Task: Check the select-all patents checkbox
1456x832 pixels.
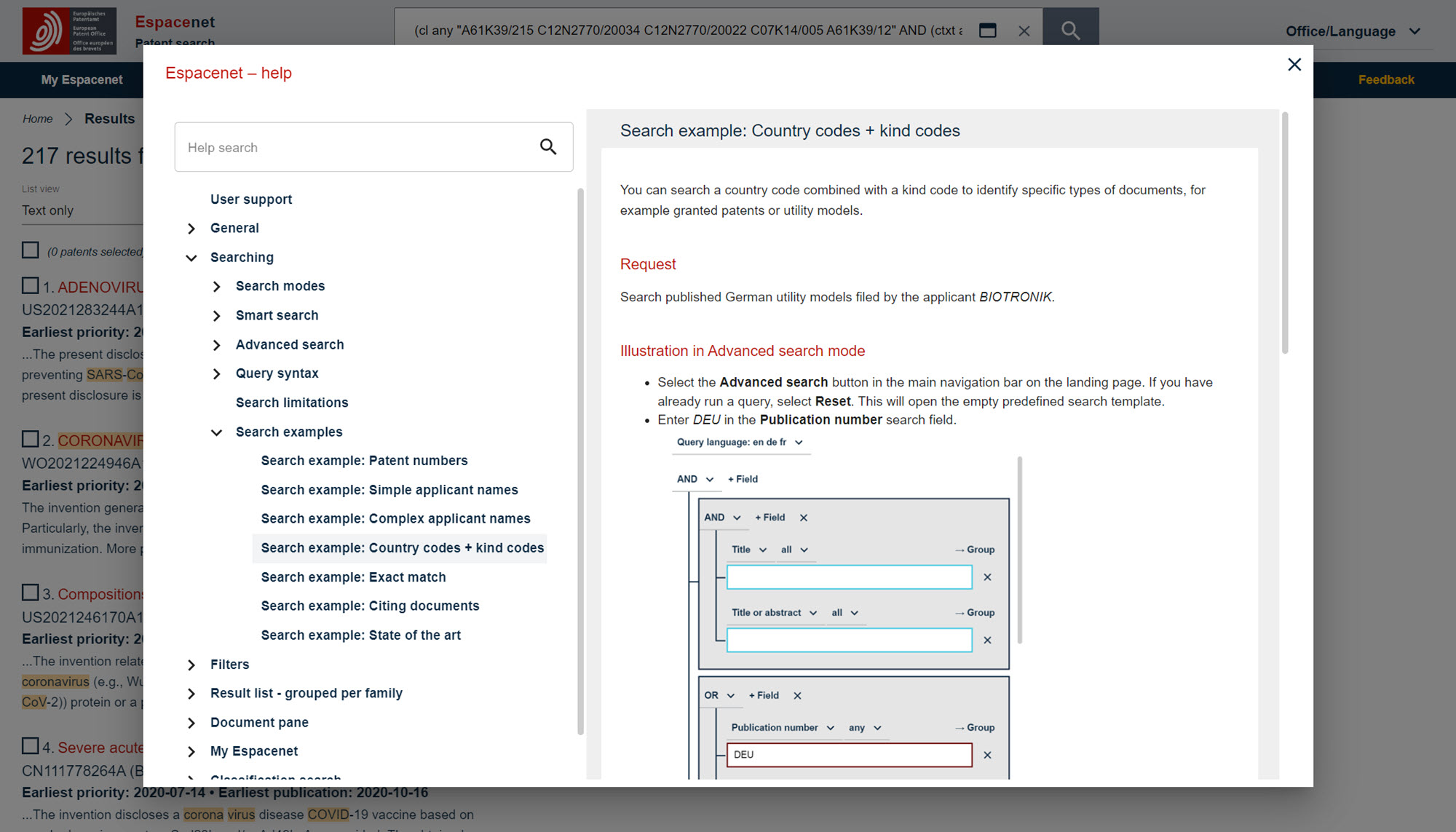Action: pyautogui.click(x=31, y=250)
